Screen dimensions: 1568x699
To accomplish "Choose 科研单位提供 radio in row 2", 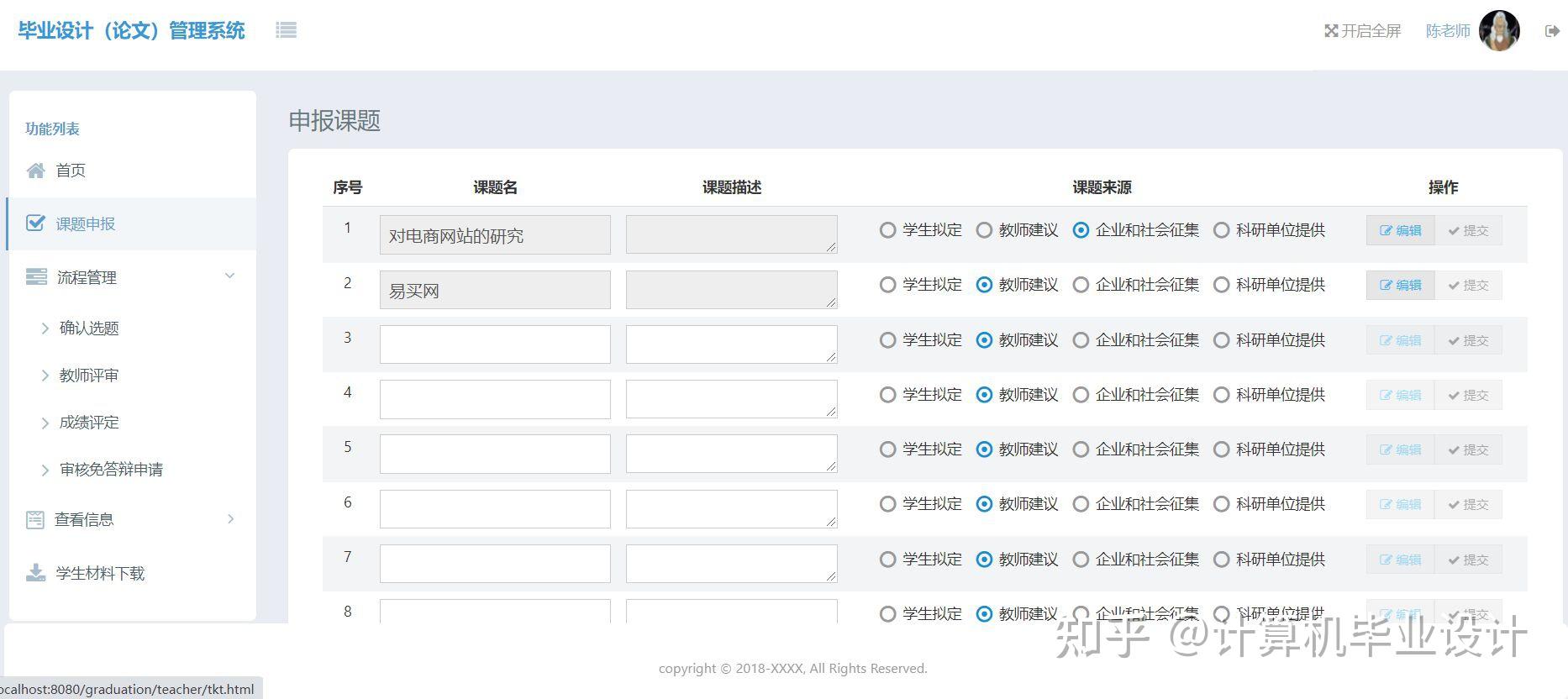I will (x=1221, y=285).
